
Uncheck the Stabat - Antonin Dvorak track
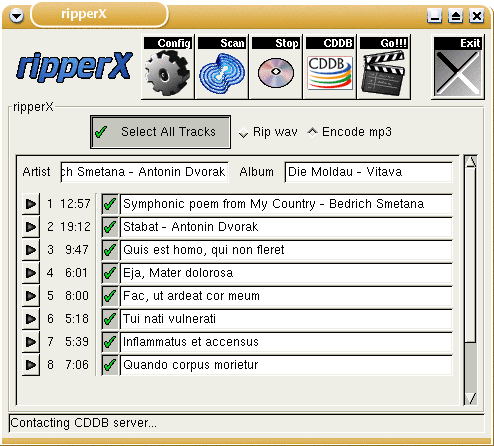point(110,227)
